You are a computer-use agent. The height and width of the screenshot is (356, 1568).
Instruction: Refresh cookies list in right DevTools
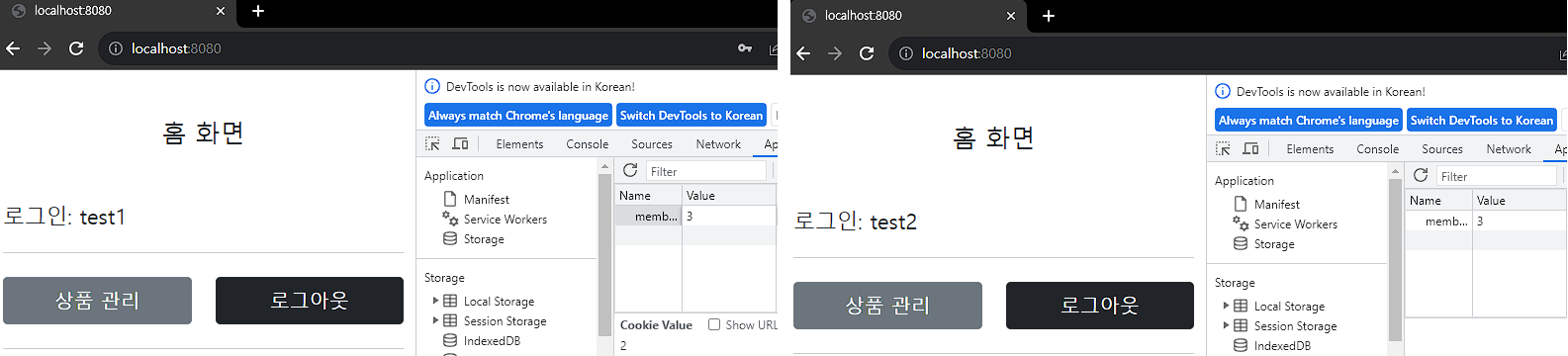point(1421,176)
